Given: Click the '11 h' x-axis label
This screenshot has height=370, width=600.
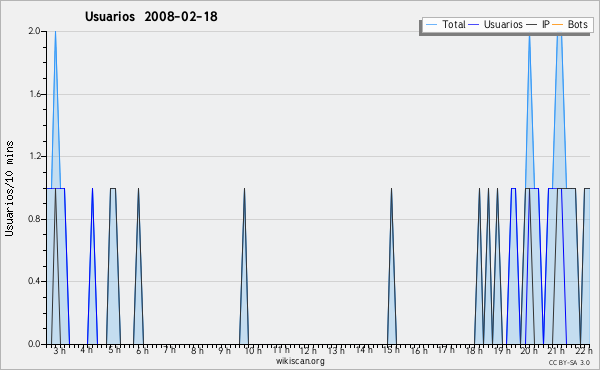Looking at the screenshot, I should [281, 350].
